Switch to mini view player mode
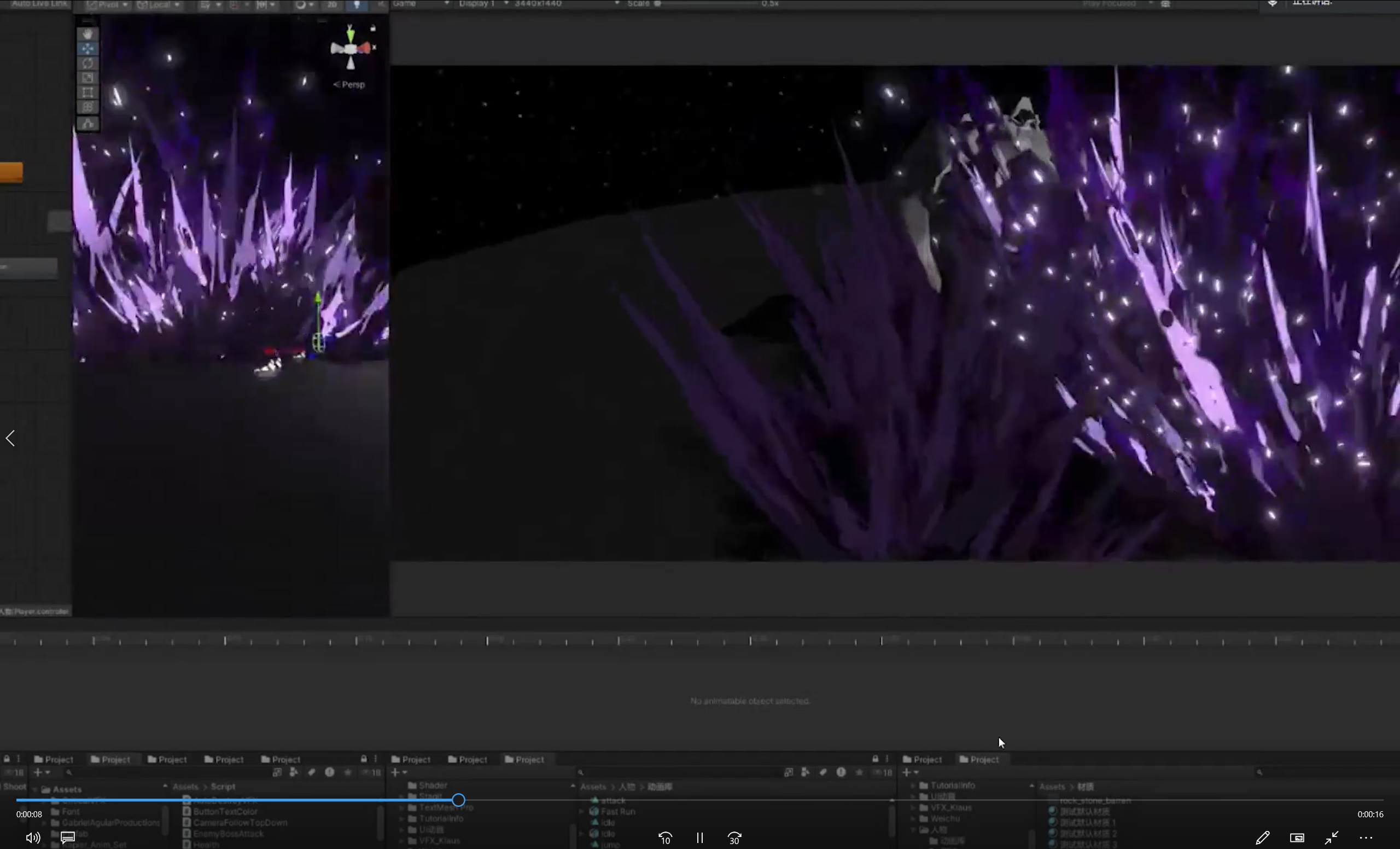 coord(1297,838)
